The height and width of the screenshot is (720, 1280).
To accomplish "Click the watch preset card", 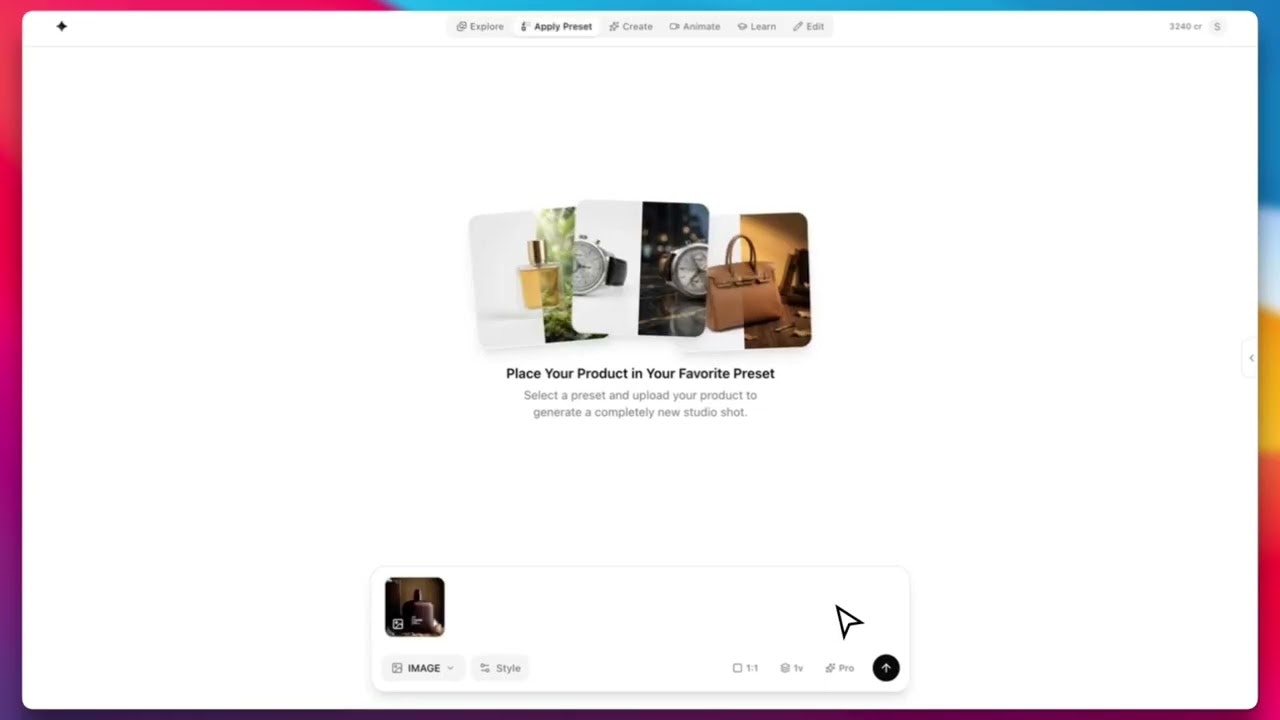I will tap(642, 268).
